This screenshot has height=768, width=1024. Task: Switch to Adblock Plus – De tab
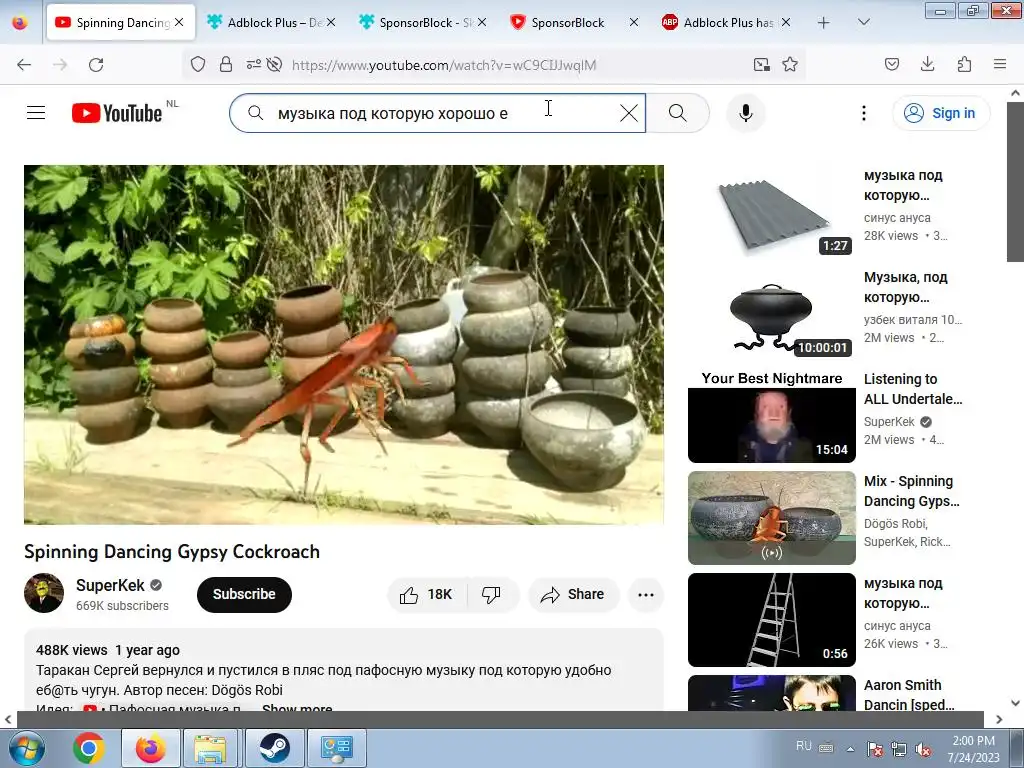click(272, 23)
